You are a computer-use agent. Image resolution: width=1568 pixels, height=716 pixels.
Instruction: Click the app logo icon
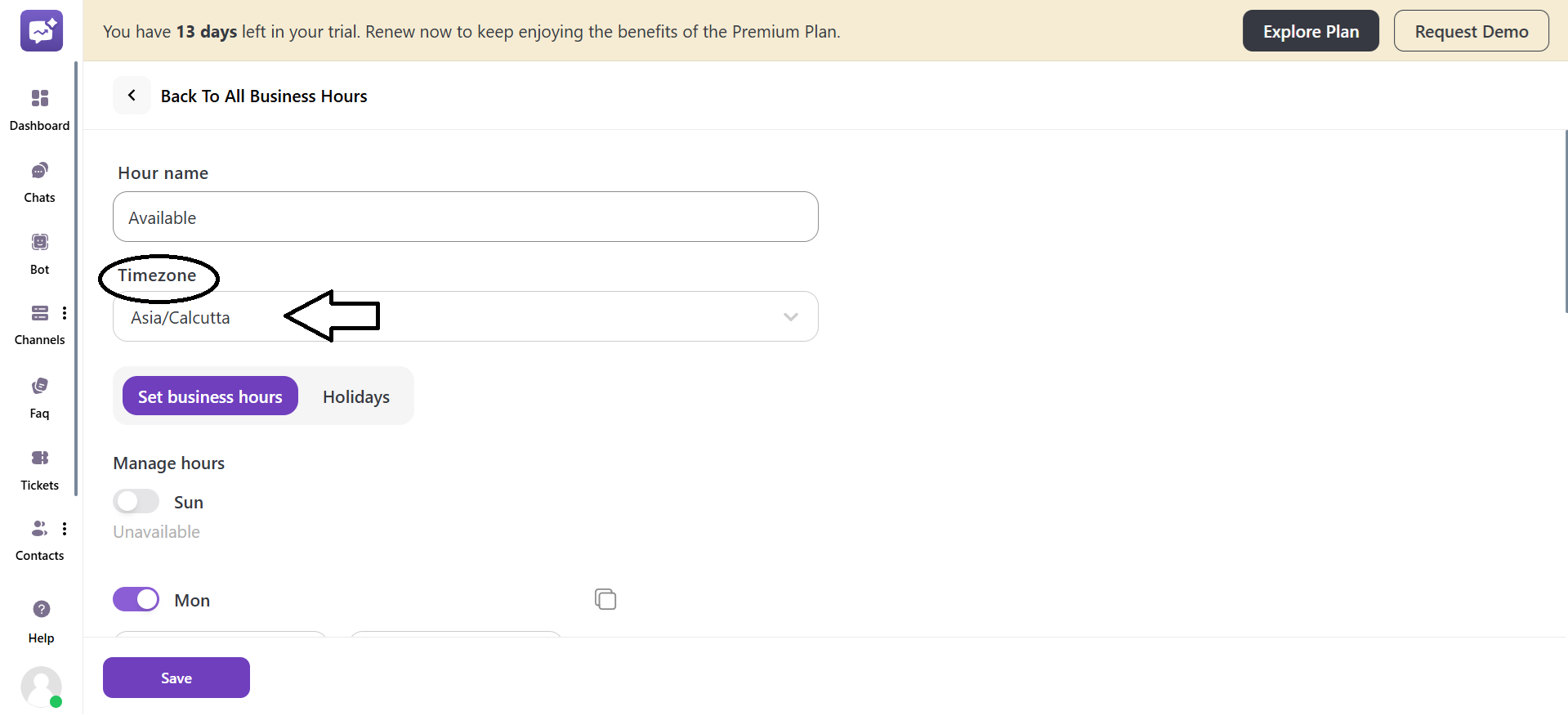[41, 31]
